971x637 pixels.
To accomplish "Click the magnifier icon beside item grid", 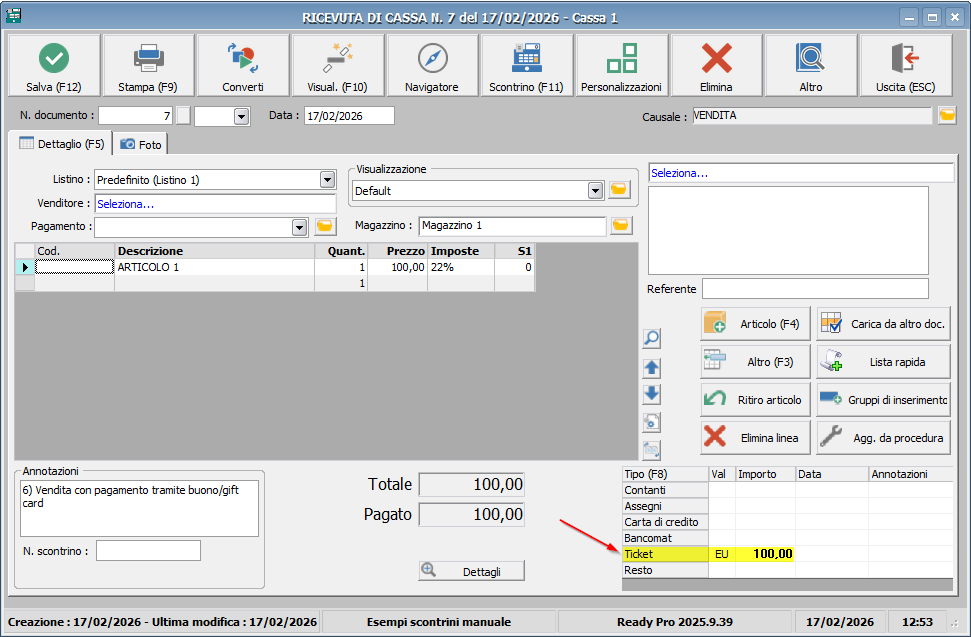I will (651, 339).
